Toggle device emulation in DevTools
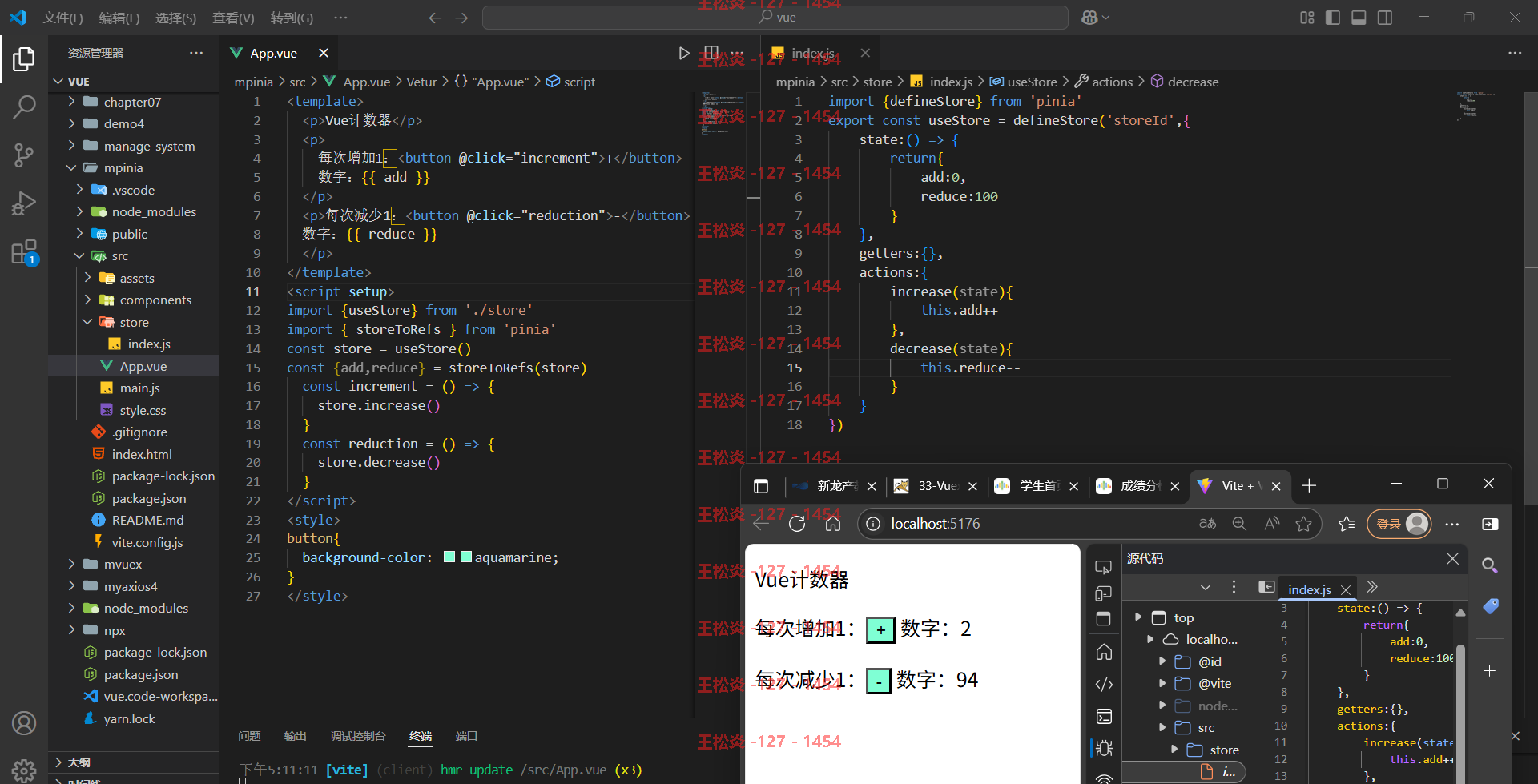Image resolution: width=1538 pixels, height=784 pixels. pos(1104,593)
